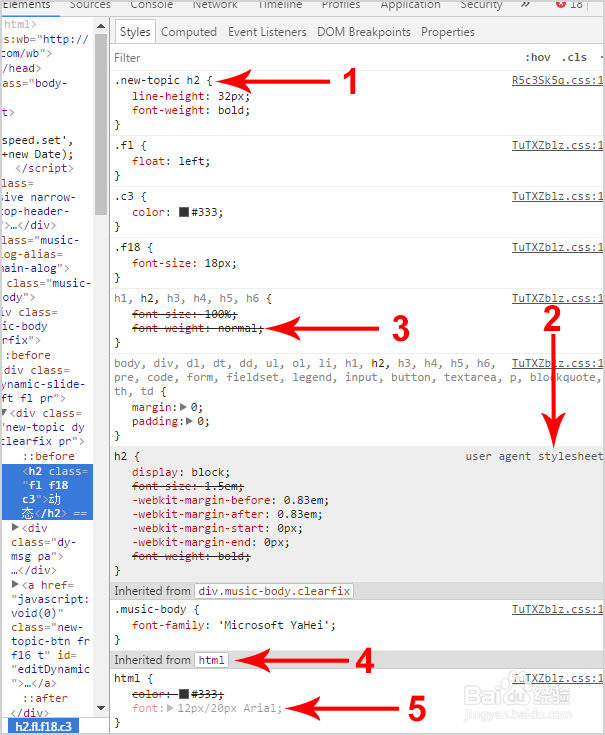Show more panels via the chevron
Viewport: 605px width, 735px height.
tap(525, 5)
